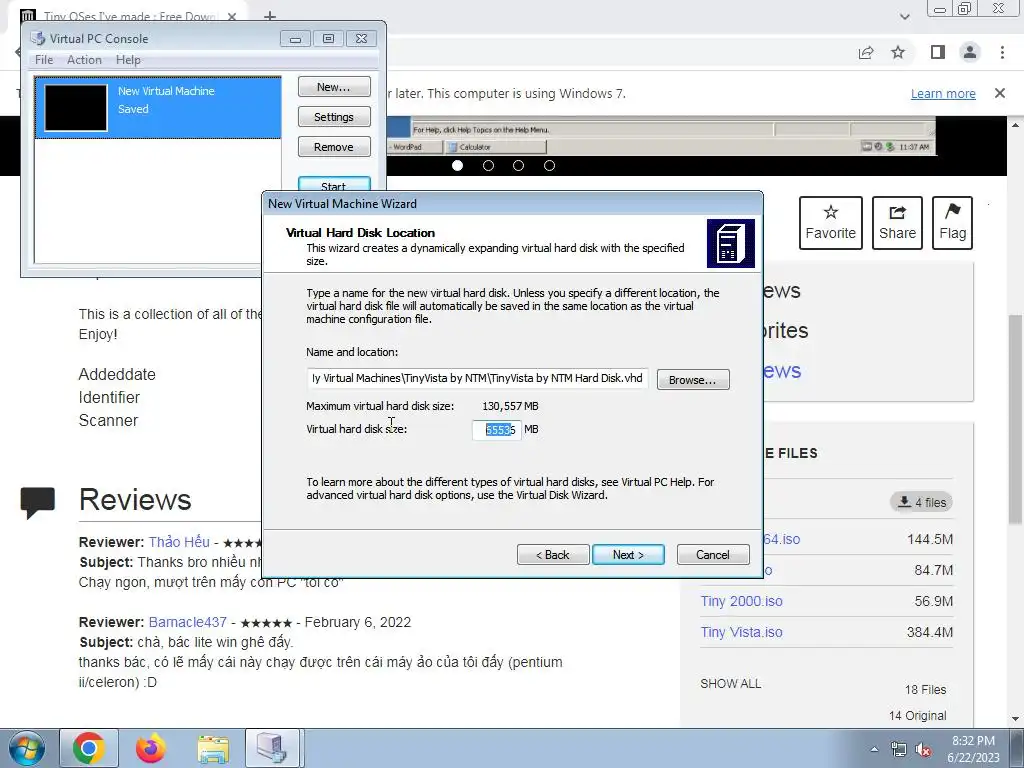Image resolution: width=1024 pixels, height=768 pixels.
Task: Click the muted volume tray icon
Action: [923, 750]
